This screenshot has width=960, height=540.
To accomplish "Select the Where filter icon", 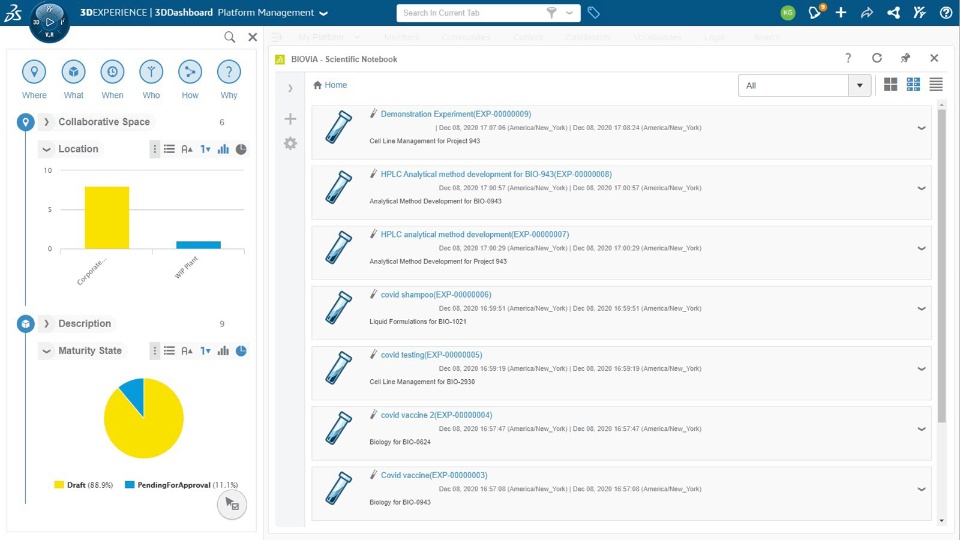I will click(34, 72).
